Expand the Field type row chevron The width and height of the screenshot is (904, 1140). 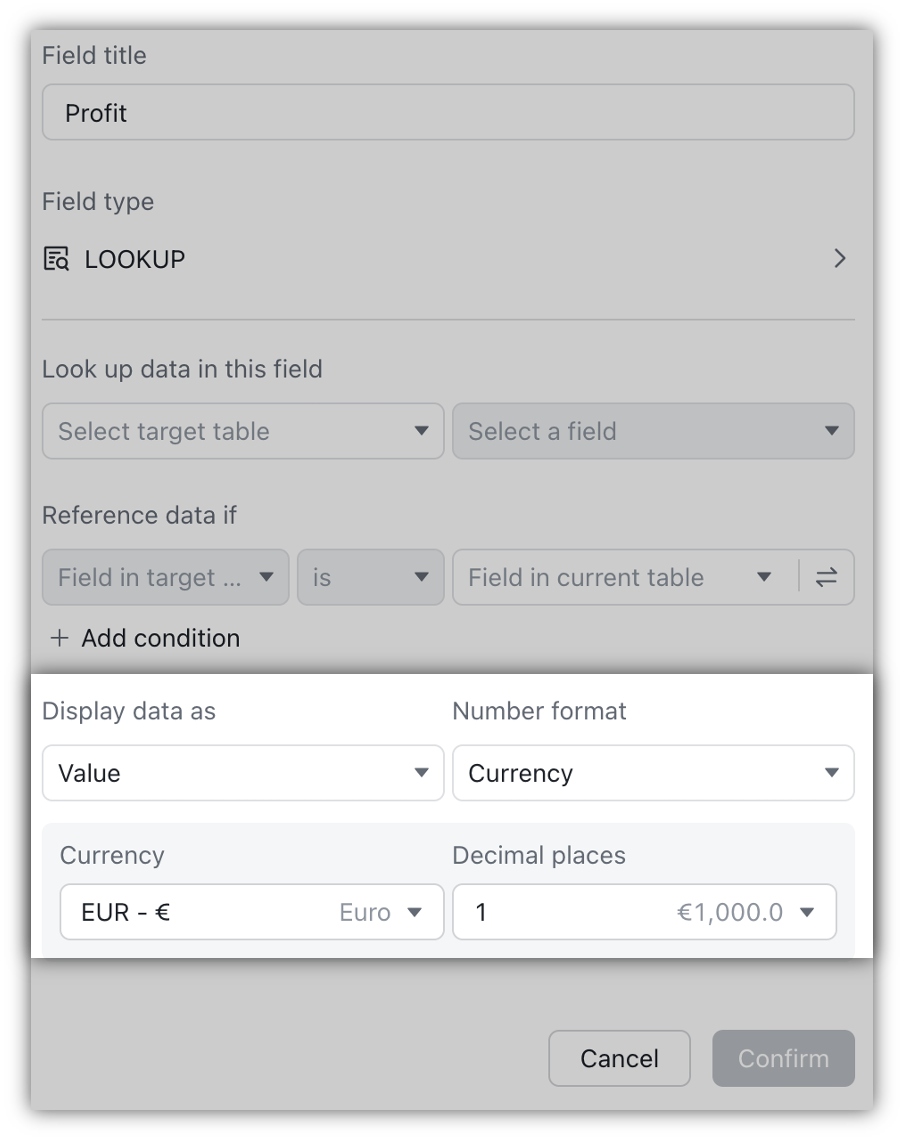click(839, 258)
